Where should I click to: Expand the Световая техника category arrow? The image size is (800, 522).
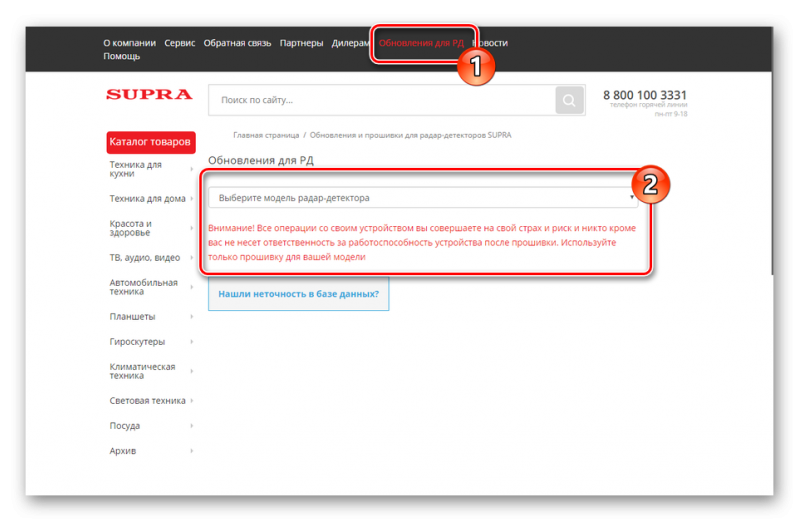pyautogui.click(x=192, y=401)
